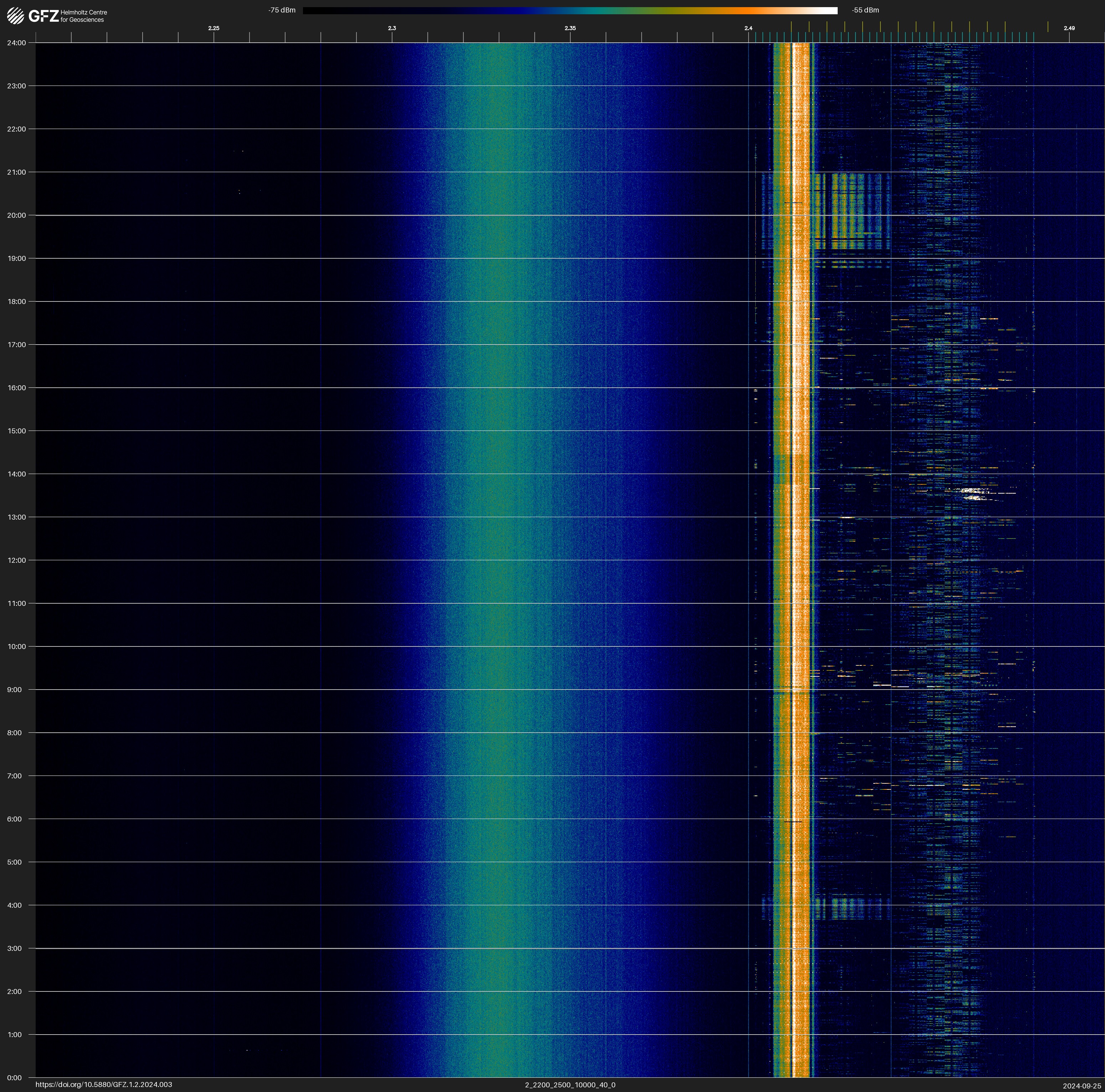The image size is (1105, 1092).
Task: Click the 2024-09-25 date label
Action: tap(1081, 1085)
